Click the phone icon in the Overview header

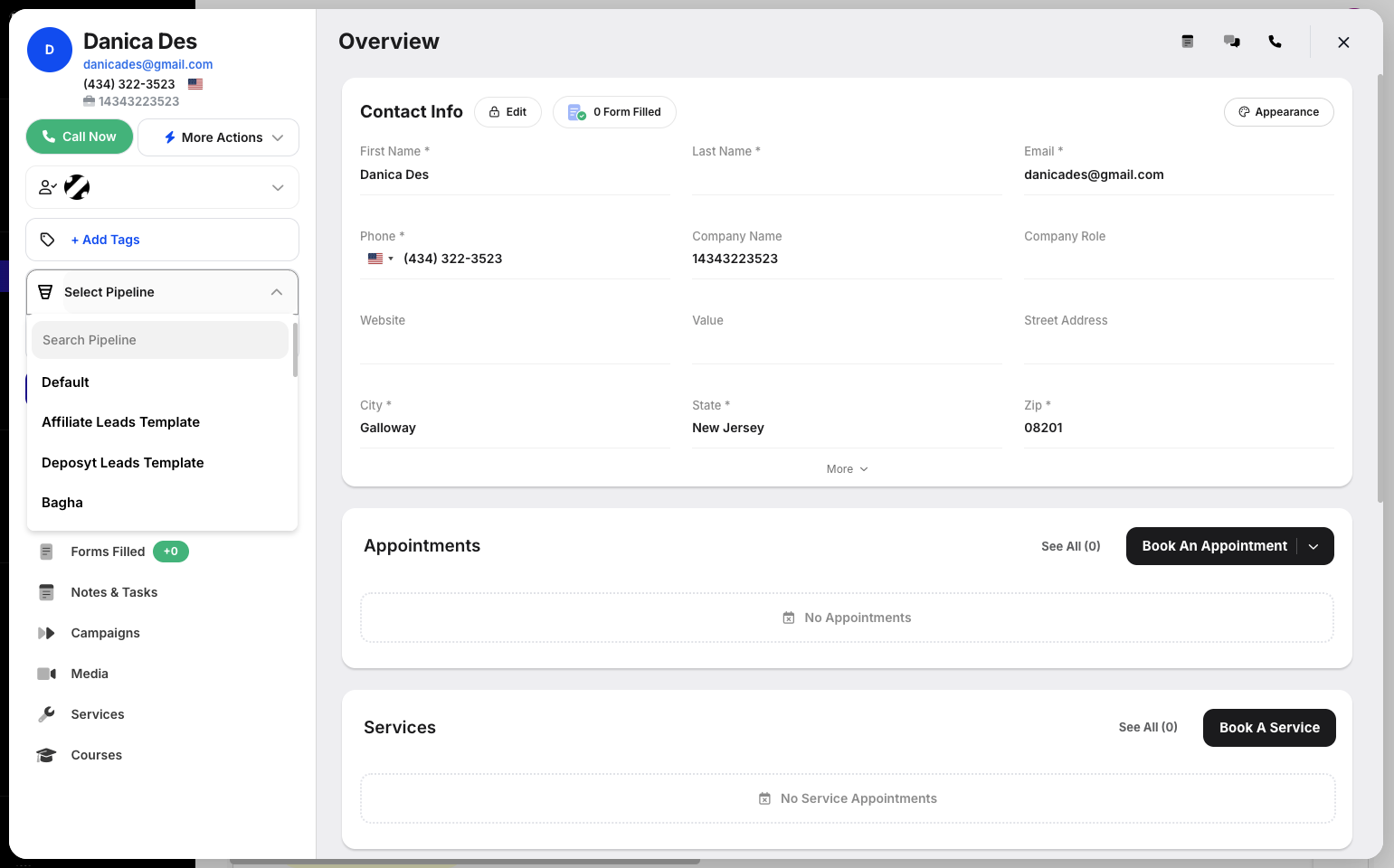click(1275, 42)
